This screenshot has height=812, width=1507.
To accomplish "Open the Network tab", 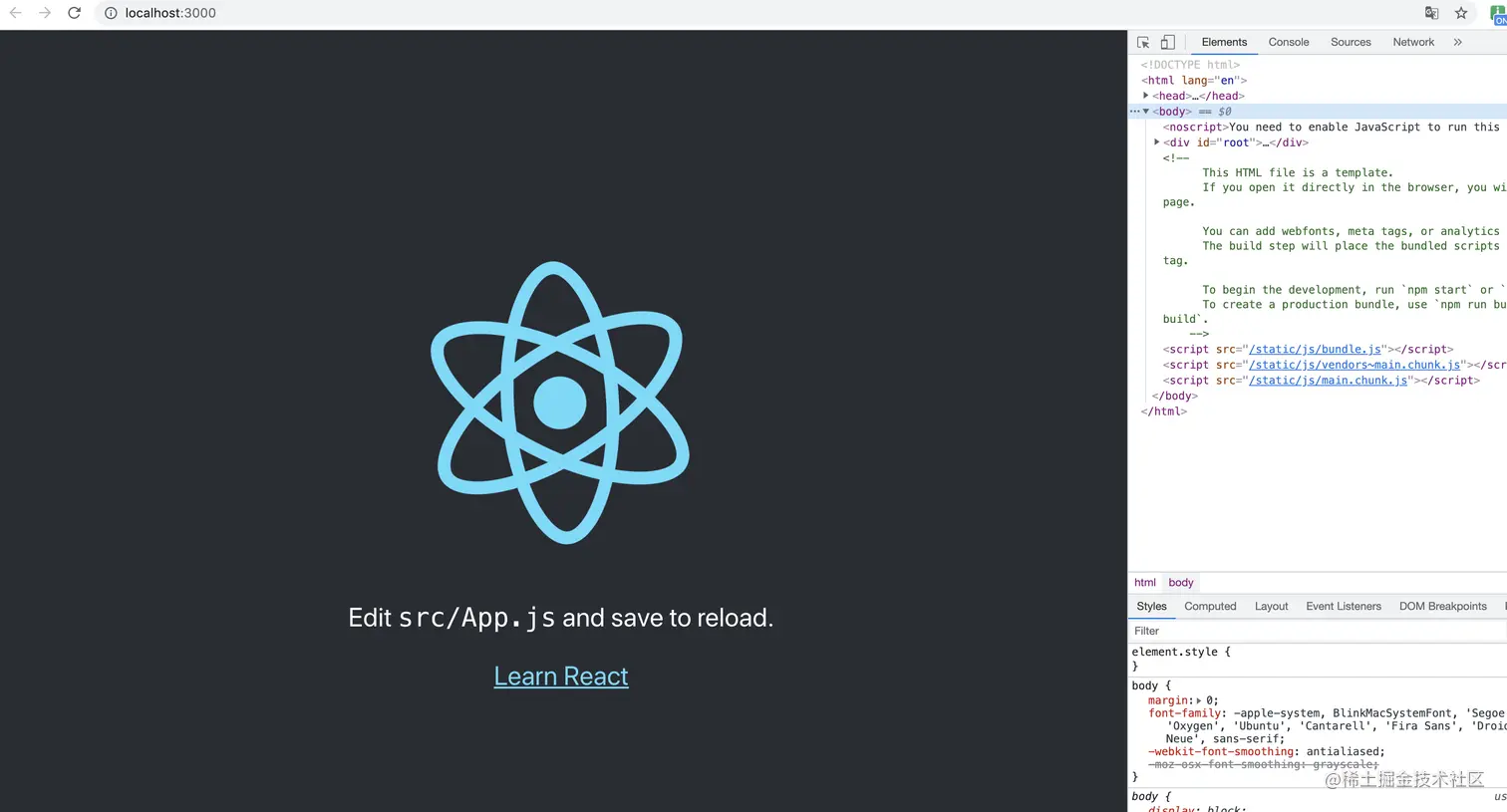I will [x=1413, y=42].
